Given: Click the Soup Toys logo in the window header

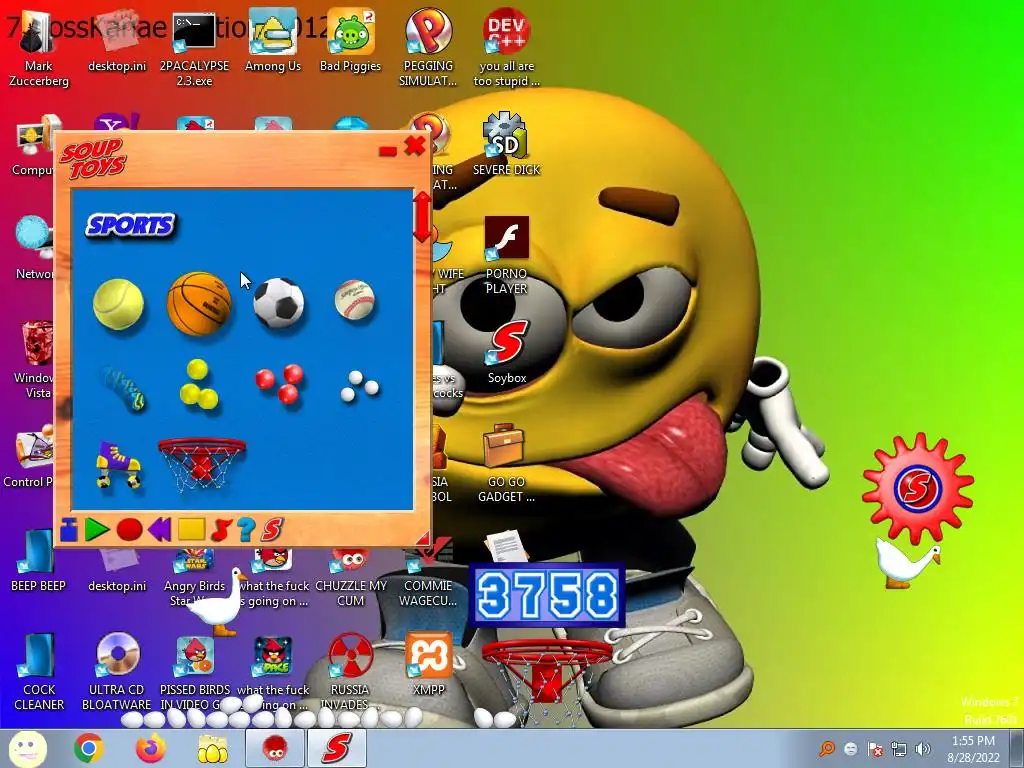Looking at the screenshot, I should pos(92,159).
